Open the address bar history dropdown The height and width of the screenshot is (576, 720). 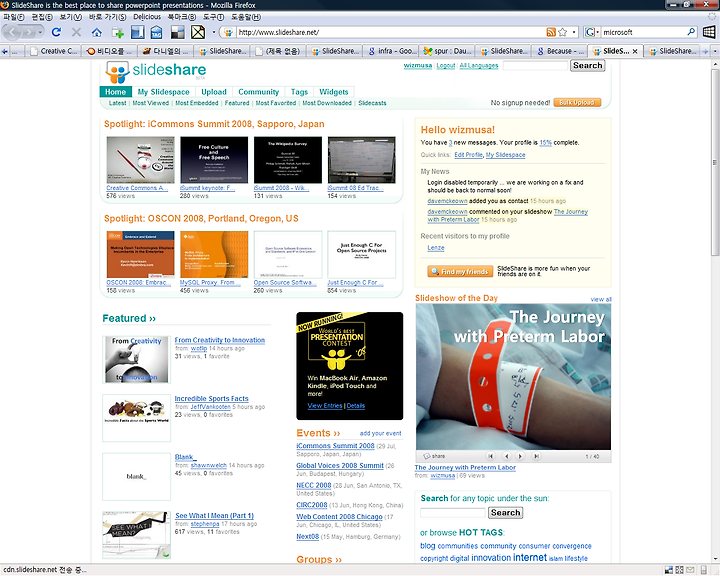574,32
